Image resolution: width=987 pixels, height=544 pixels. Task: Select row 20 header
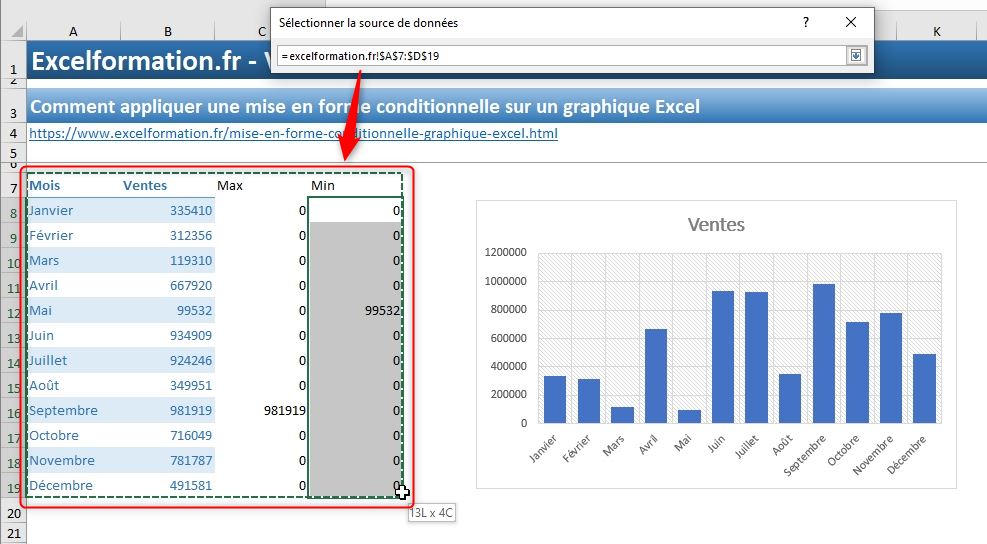[x=13, y=513]
